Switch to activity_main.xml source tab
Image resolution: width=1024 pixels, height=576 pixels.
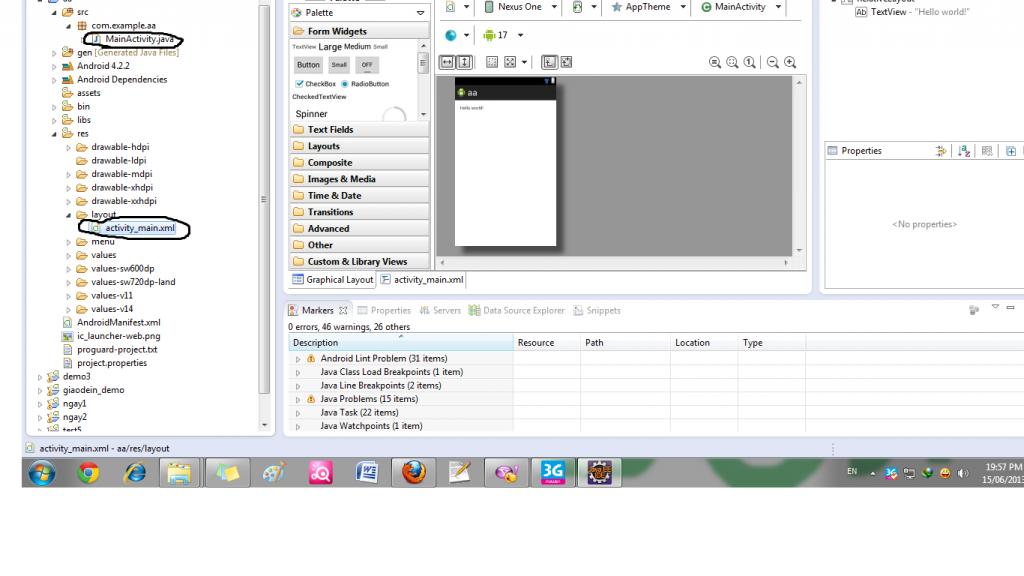pos(422,280)
